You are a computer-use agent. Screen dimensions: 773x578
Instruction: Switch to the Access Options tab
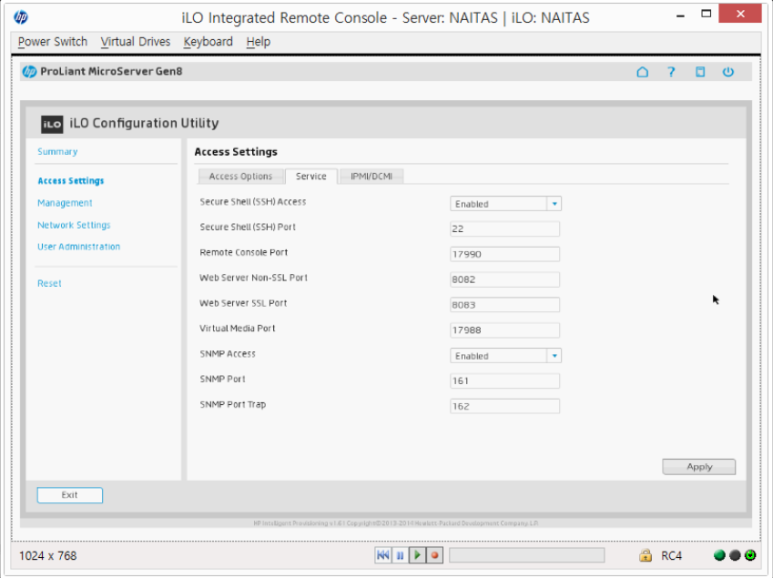click(240, 176)
